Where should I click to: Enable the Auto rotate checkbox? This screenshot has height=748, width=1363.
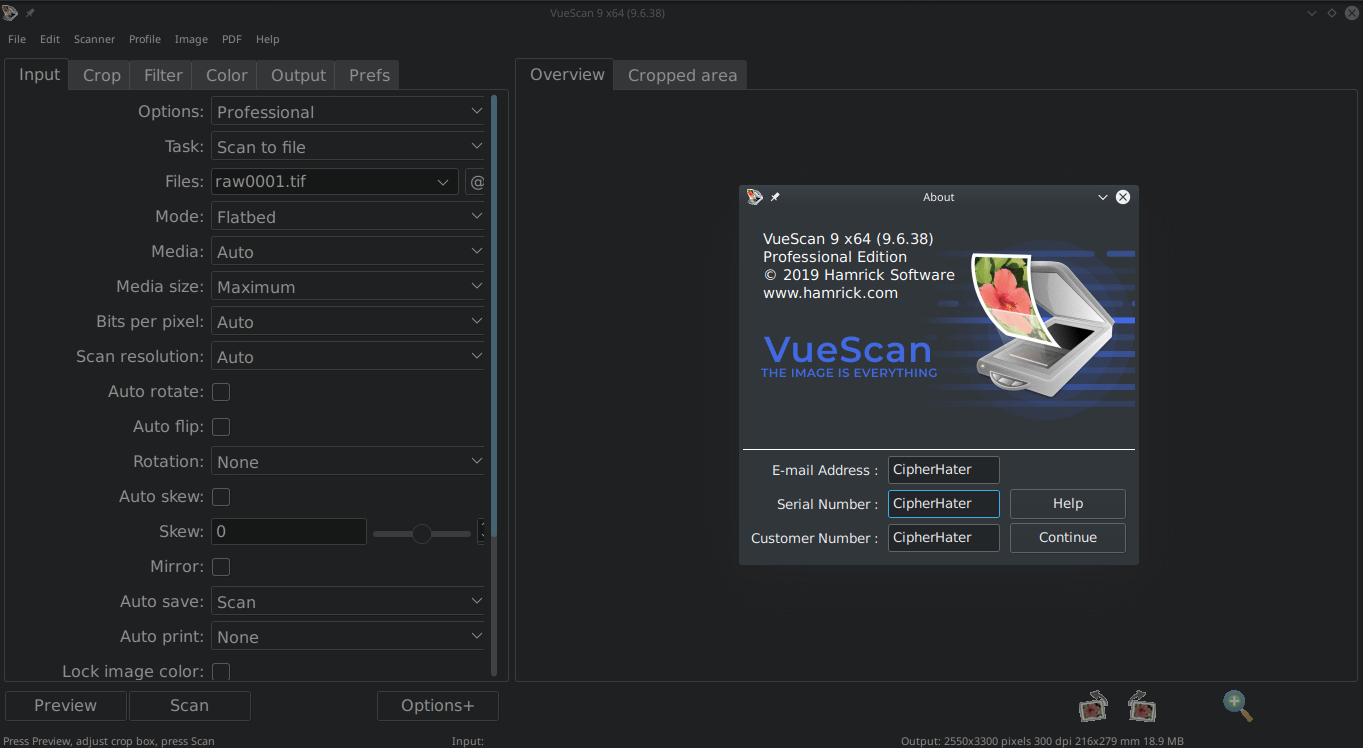221,392
